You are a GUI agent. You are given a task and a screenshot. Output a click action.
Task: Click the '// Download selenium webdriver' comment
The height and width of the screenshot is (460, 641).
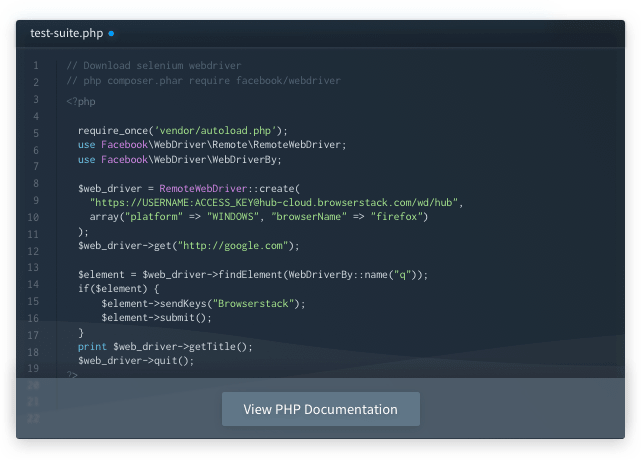coord(154,65)
